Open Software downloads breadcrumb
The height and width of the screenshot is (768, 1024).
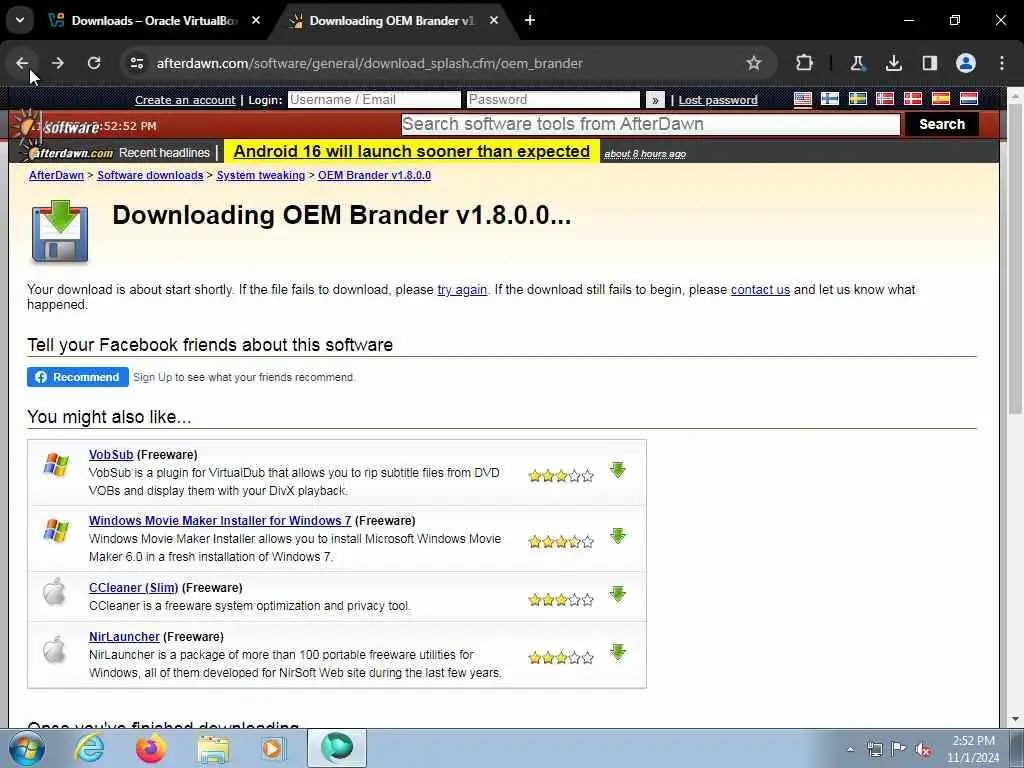[150, 175]
